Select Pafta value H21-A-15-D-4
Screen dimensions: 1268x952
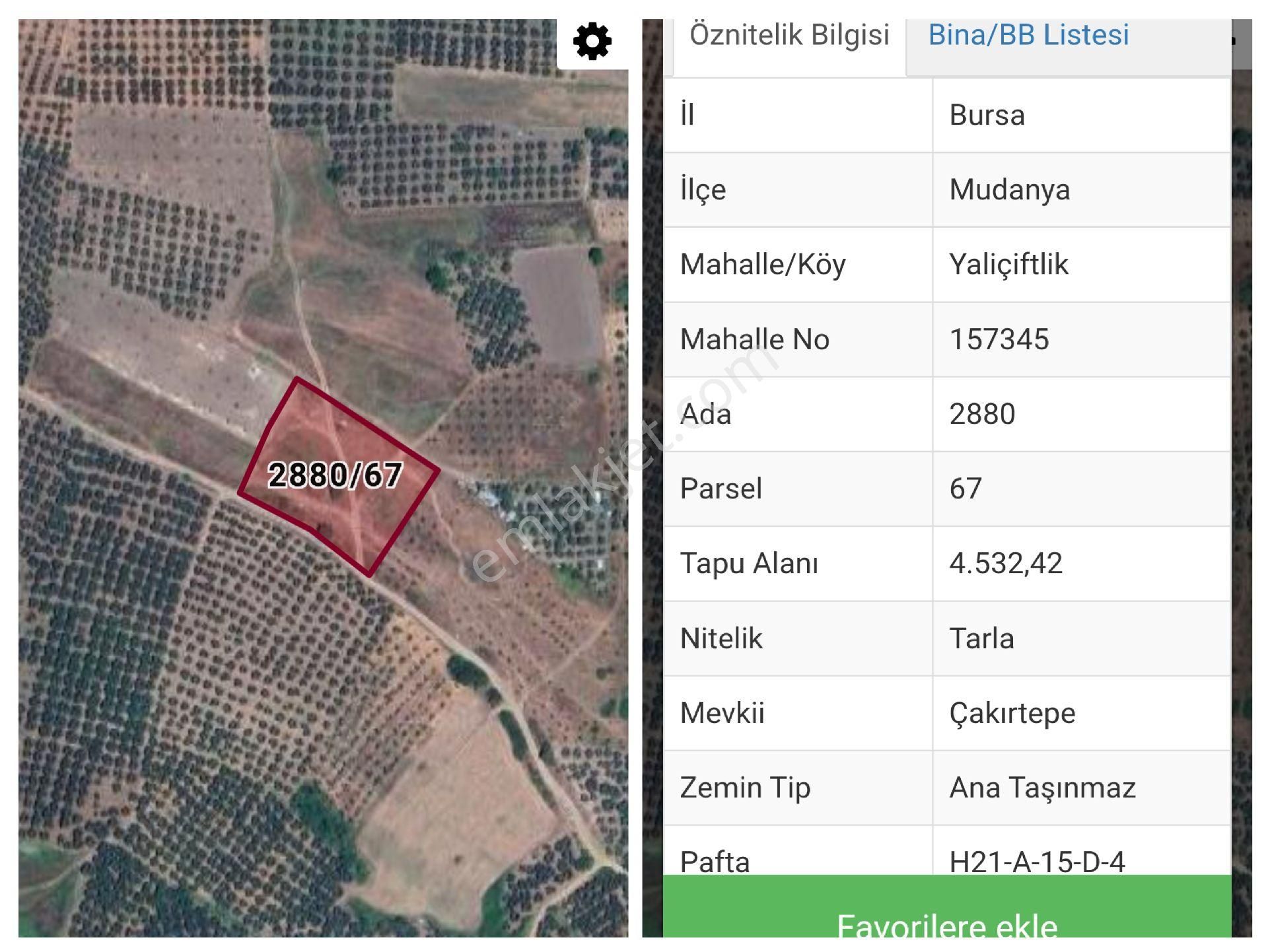point(1037,861)
